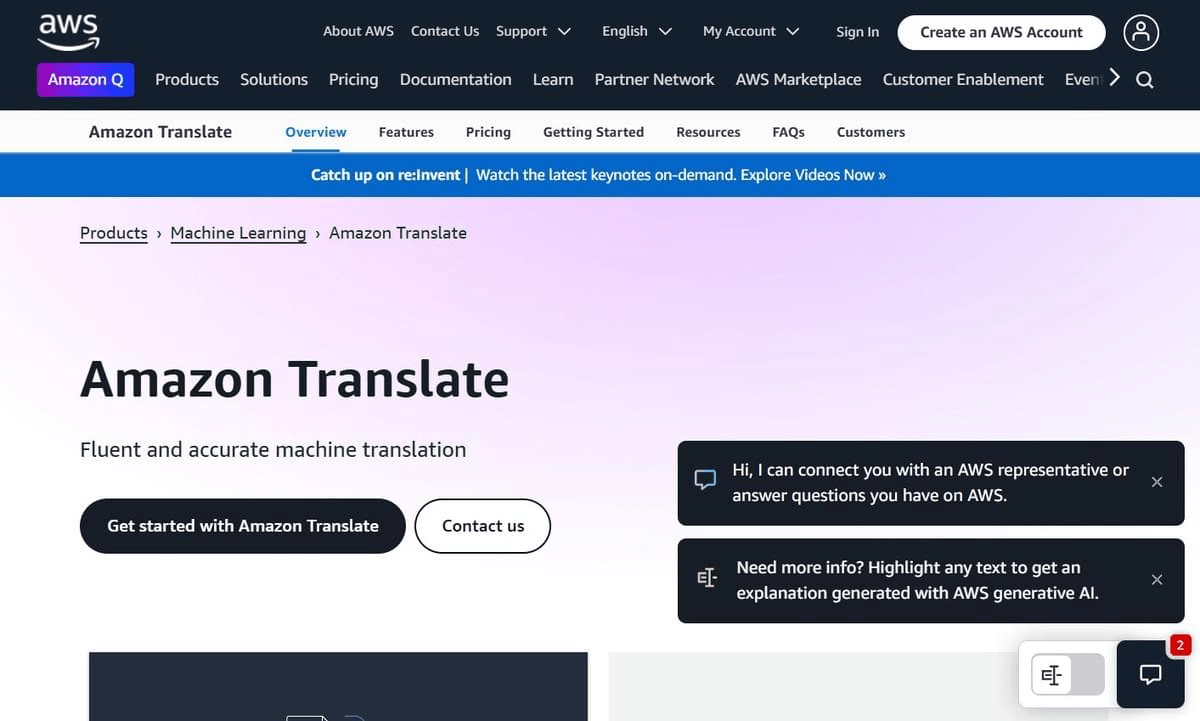
Task: Click Create an AWS Account button
Action: click(1002, 32)
